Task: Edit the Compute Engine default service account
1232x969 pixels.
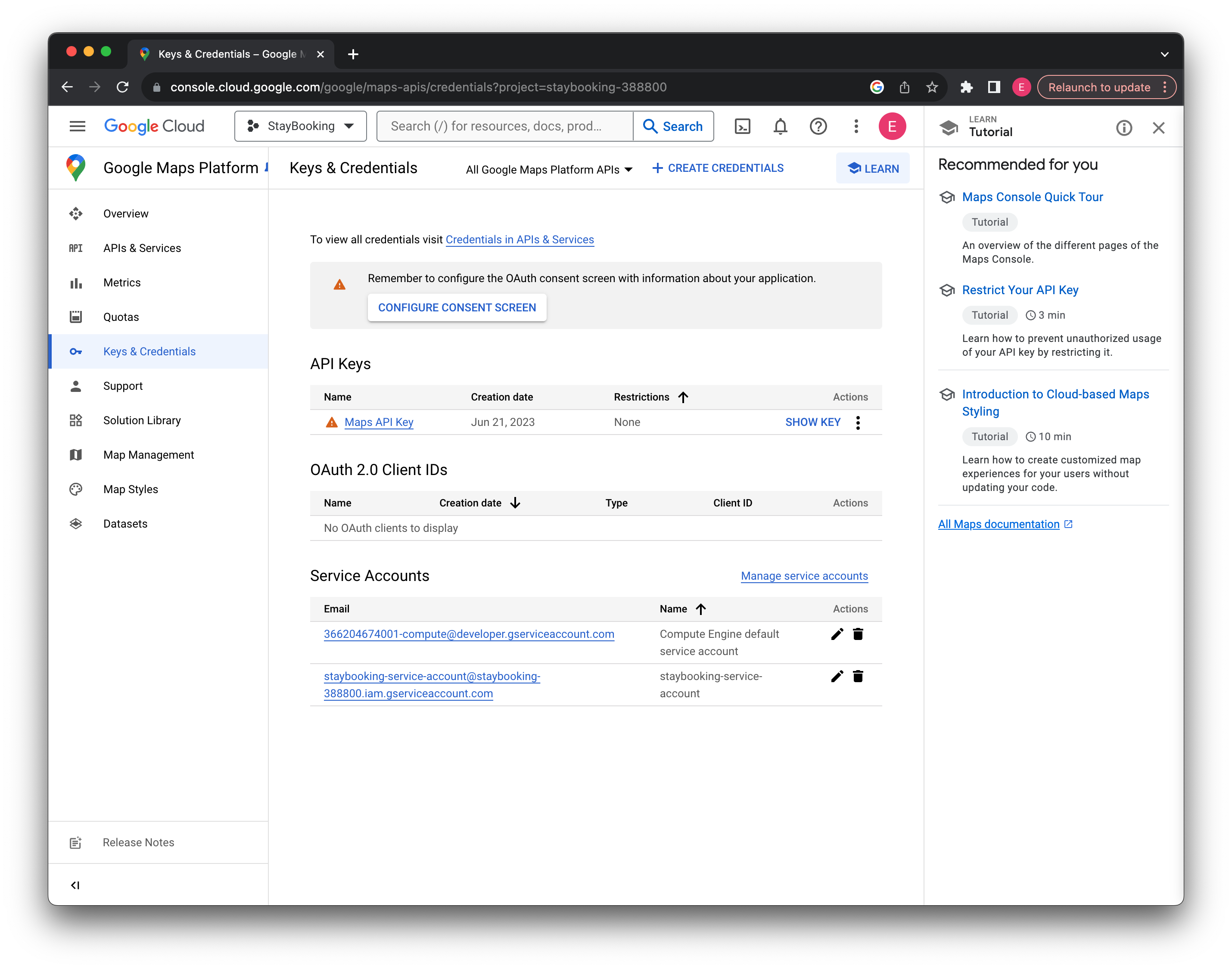Action: coord(837,634)
